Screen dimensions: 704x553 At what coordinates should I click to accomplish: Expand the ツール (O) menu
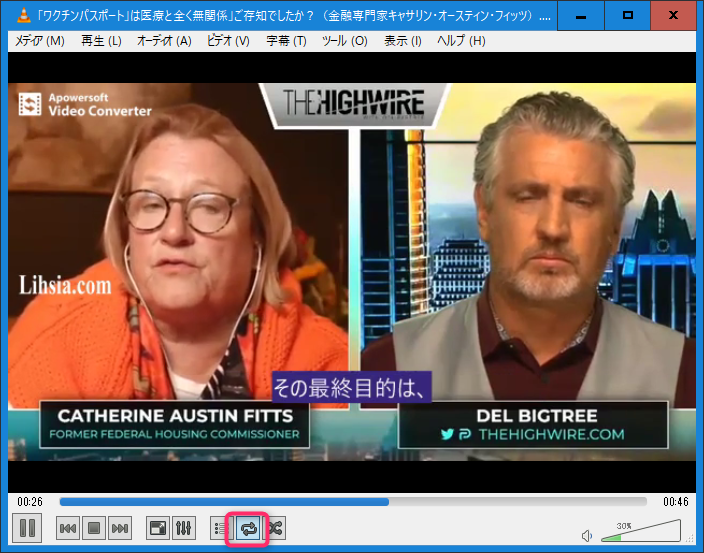tap(344, 41)
